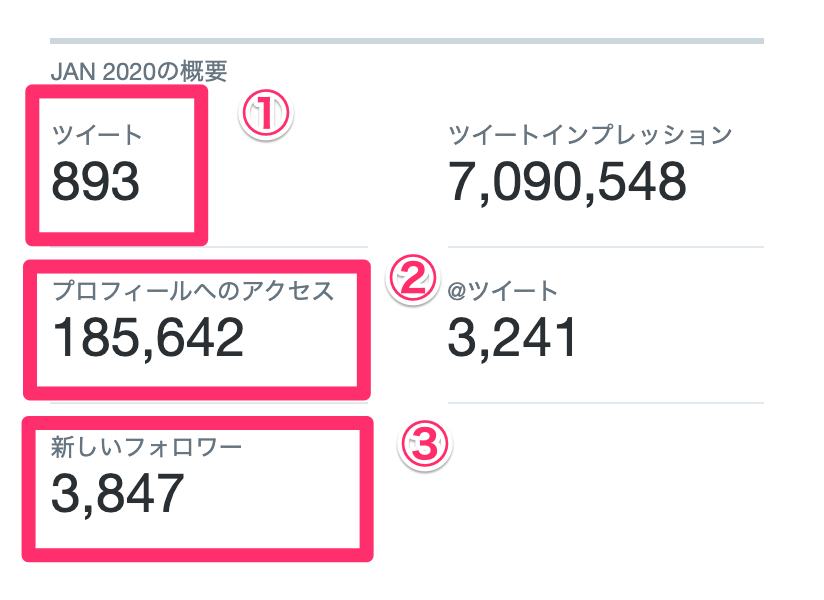Screen dimensions: 824x600
Task: Click the circled number 2 marker
Action: pos(412,279)
